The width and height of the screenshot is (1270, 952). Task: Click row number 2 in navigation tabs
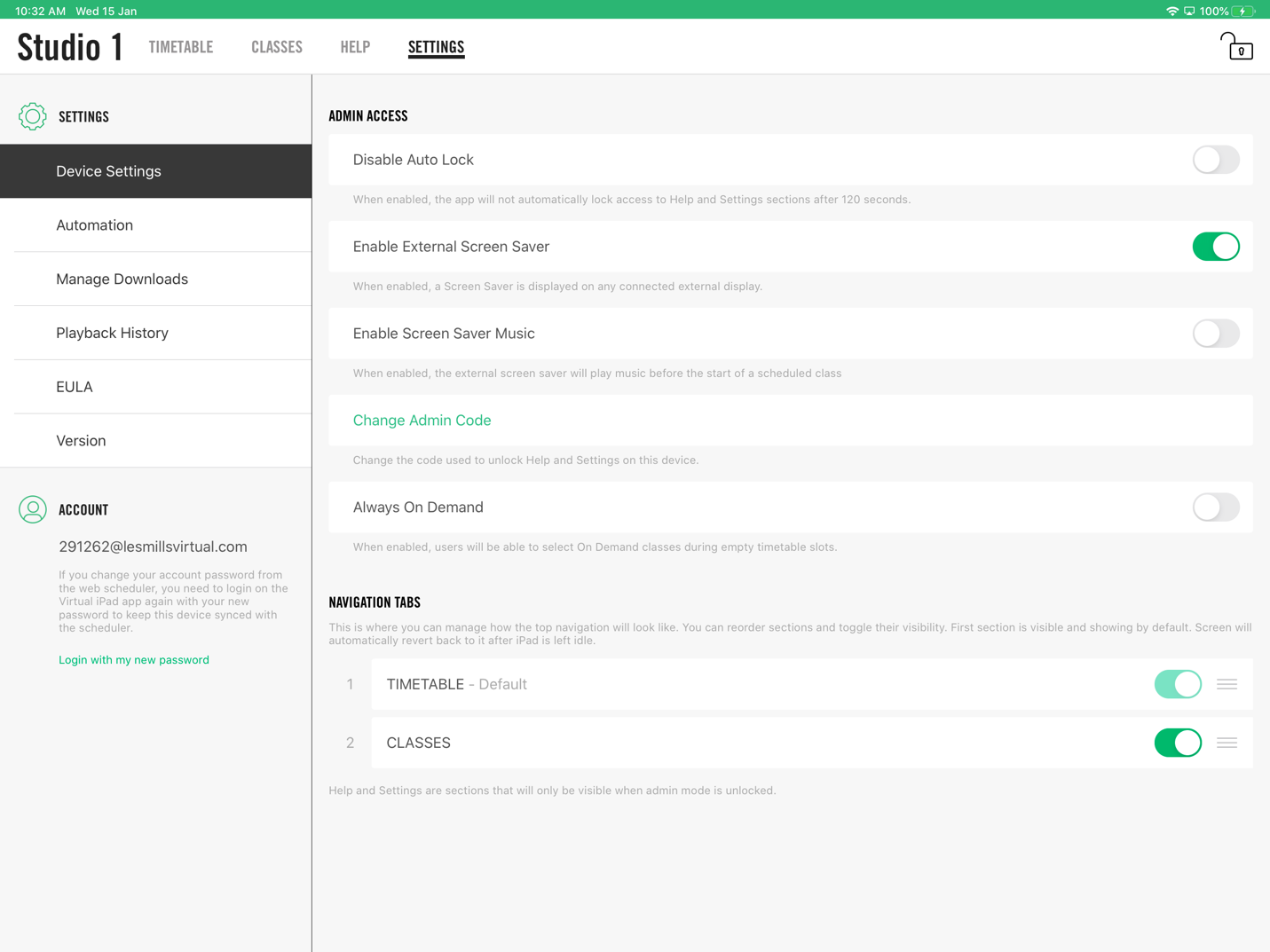point(350,743)
